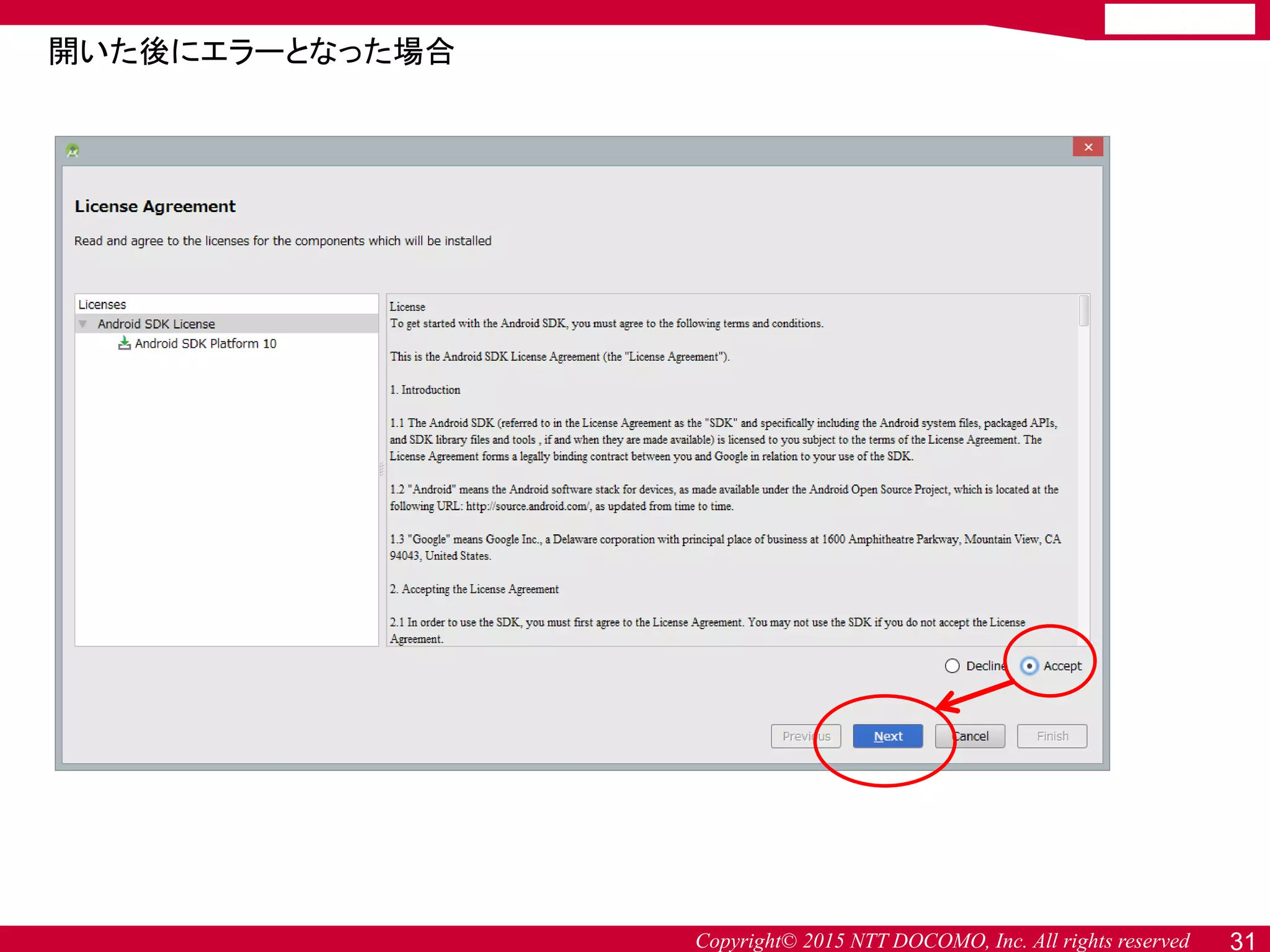Select the Decline radio button
This screenshot has height=952, width=1270.
[952, 666]
